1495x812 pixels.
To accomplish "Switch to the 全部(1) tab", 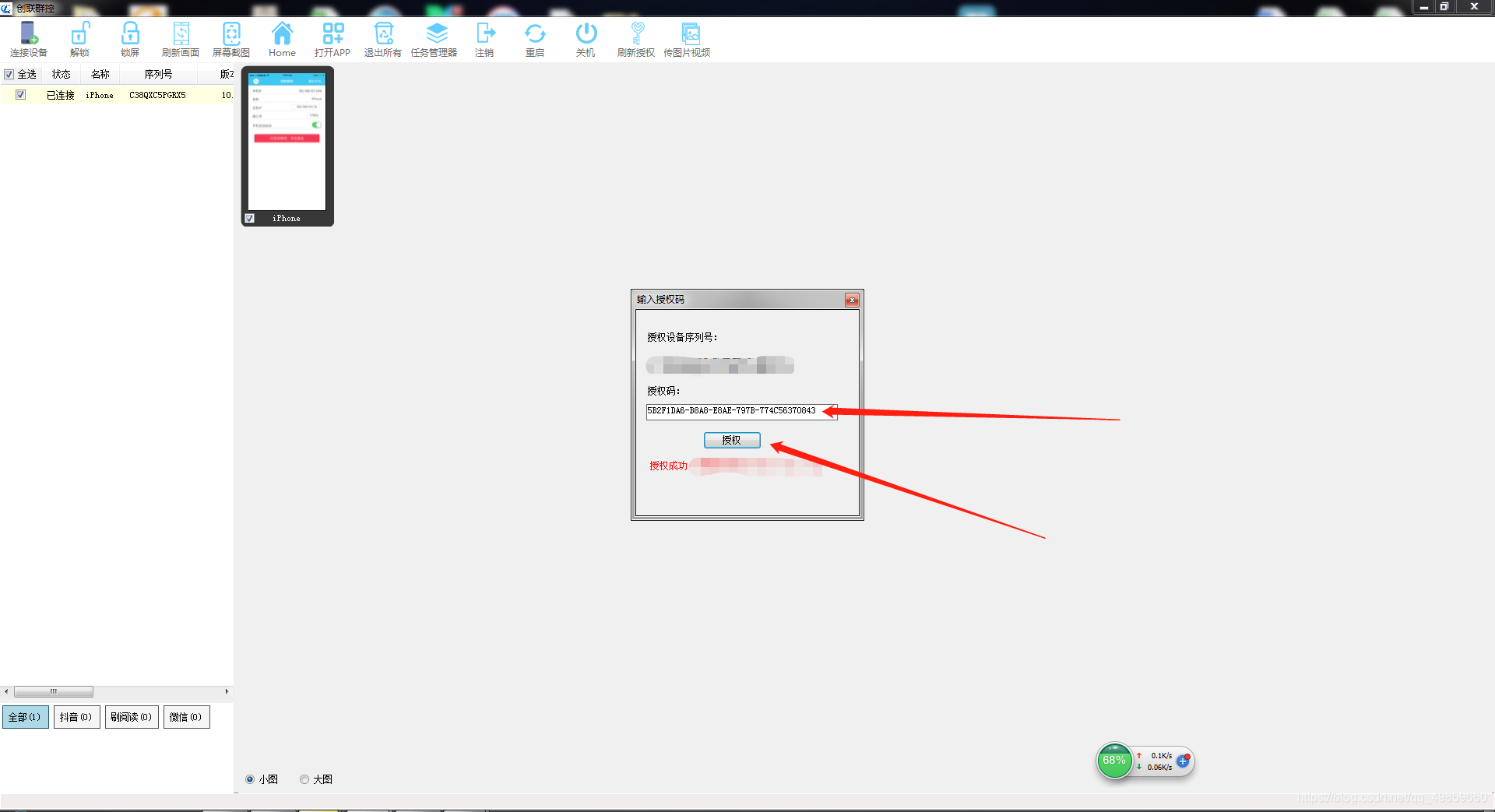I will click(x=26, y=717).
